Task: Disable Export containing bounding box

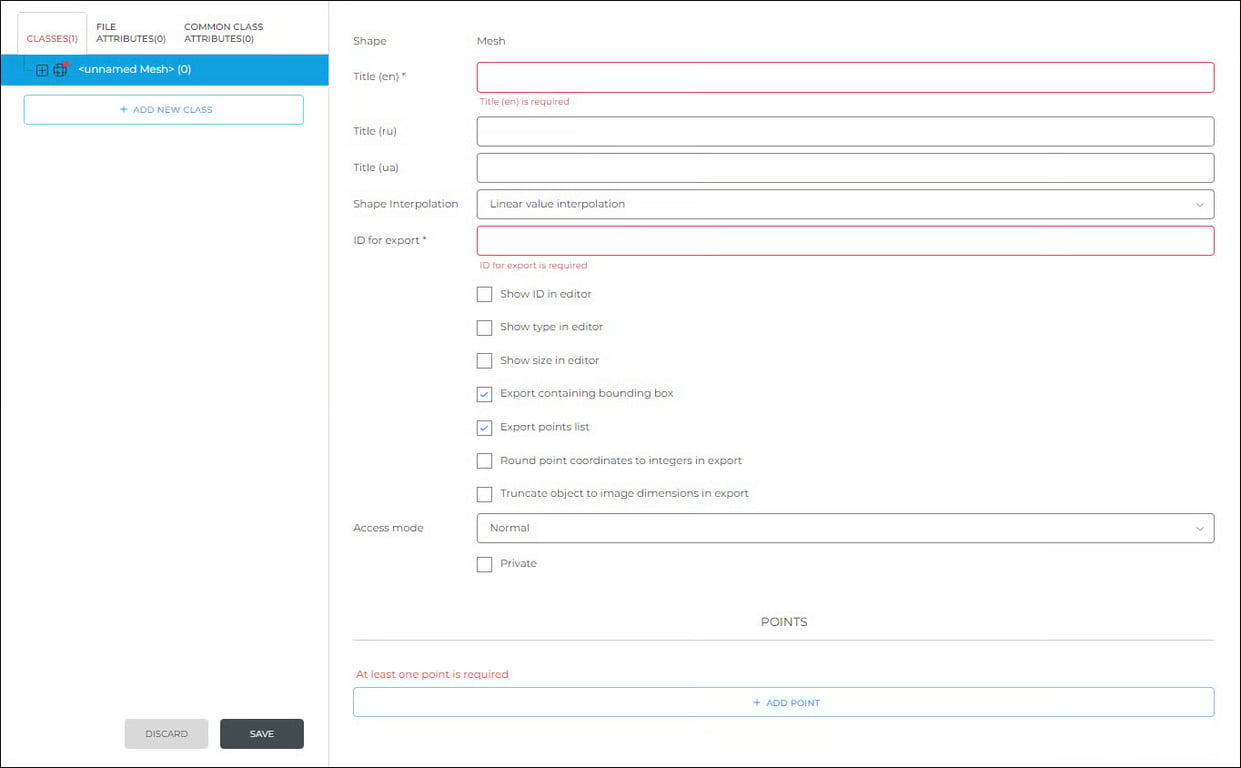Action: 485,394
